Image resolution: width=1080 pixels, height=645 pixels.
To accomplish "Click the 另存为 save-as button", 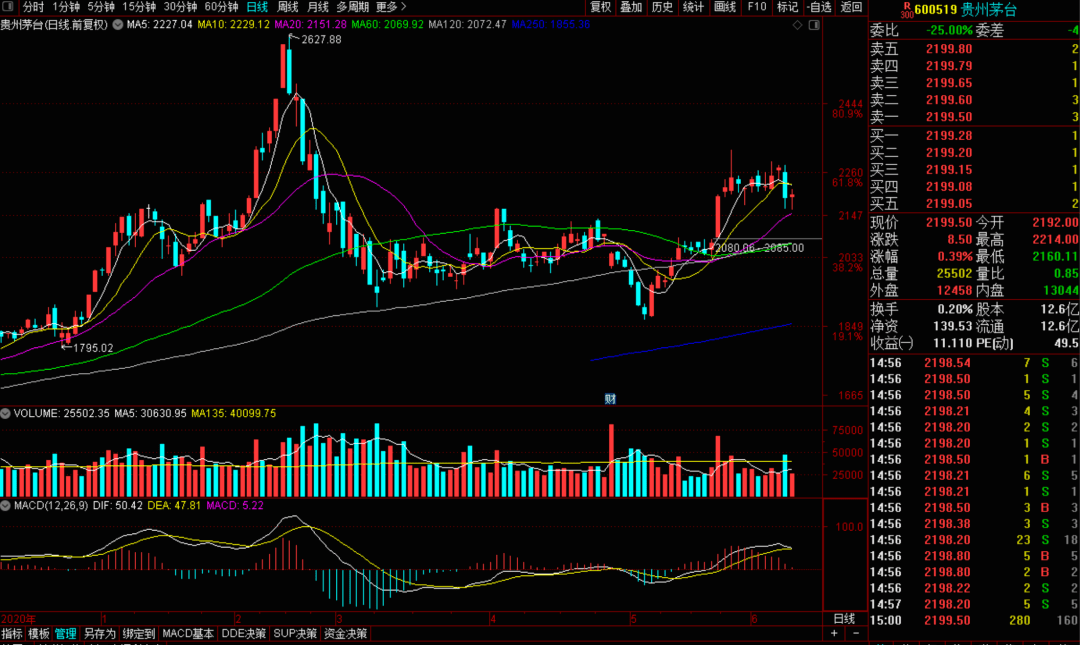I will point(99,634).
